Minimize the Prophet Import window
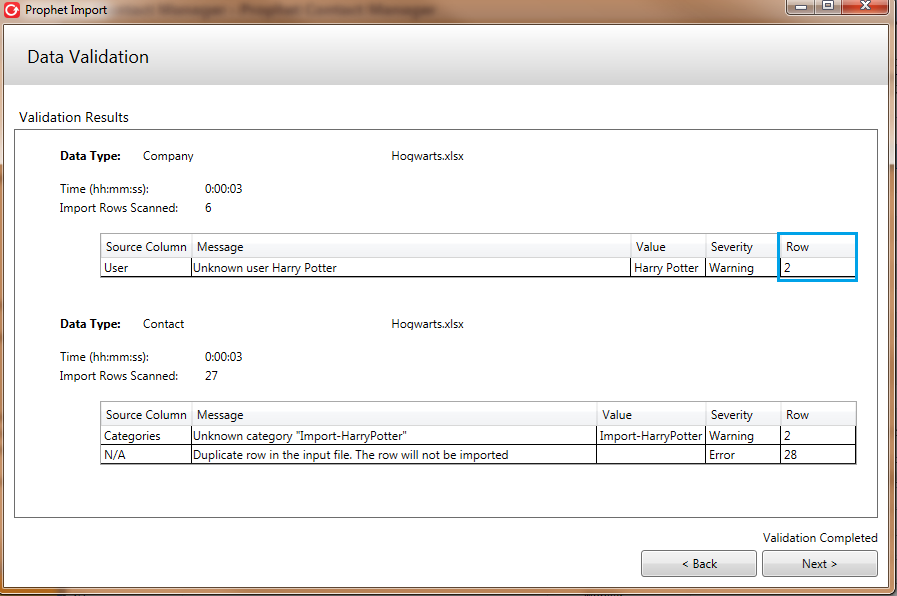 800,6
